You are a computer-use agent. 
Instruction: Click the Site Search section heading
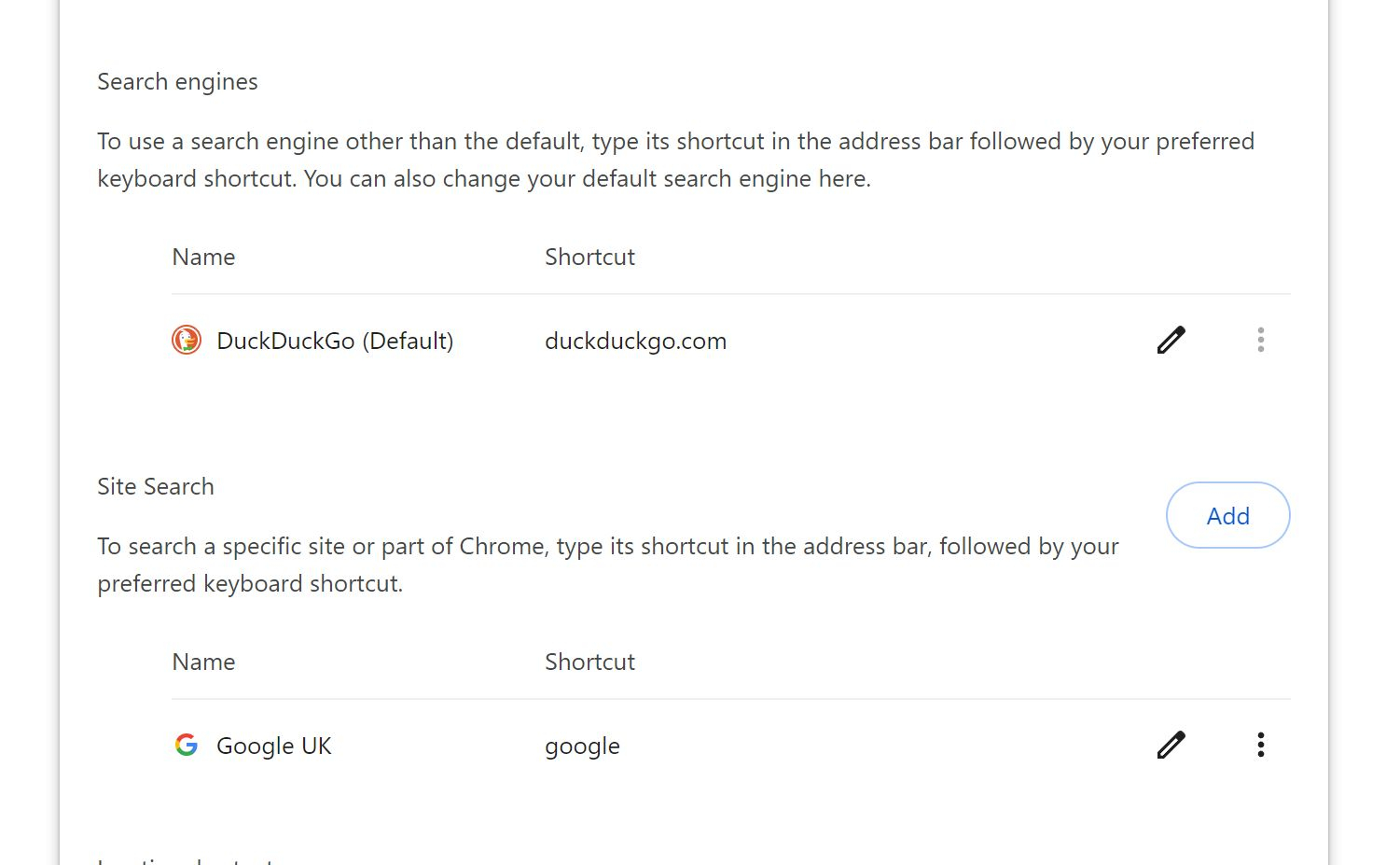click(x=156, y=486)
